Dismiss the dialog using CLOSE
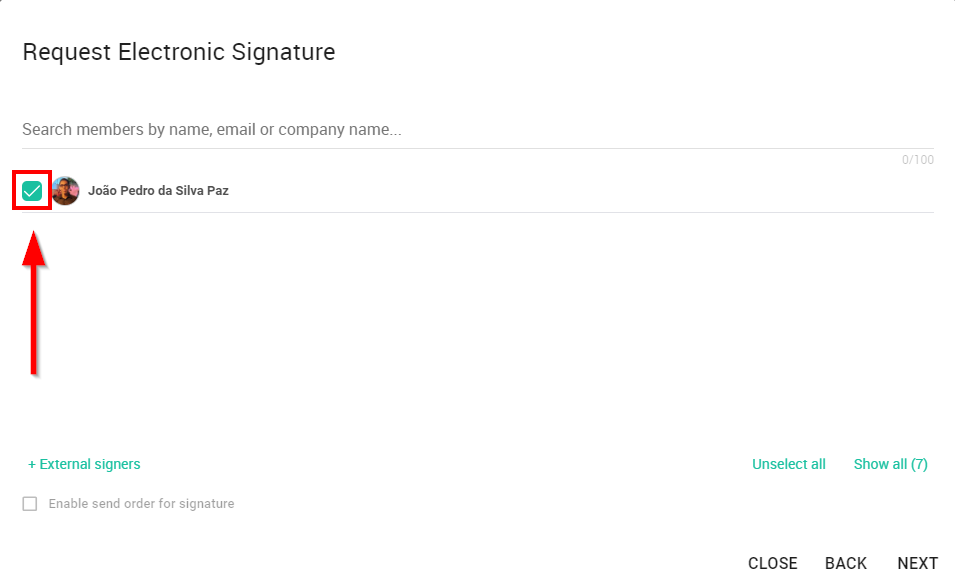955x588 pixels. coord(772,563)
